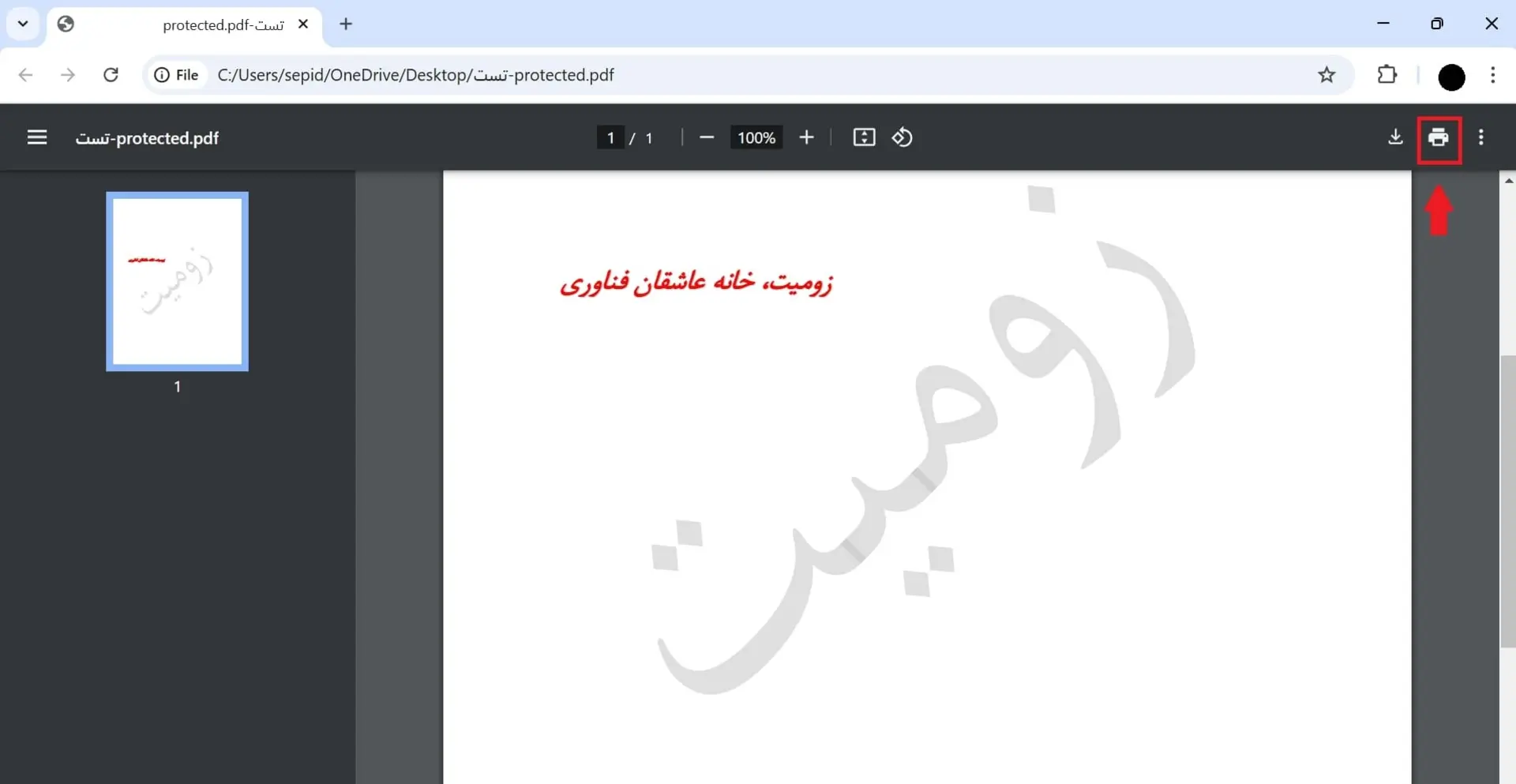Zoom out with the minus icon
The image size is (1516, 784).
coord(707,137)
